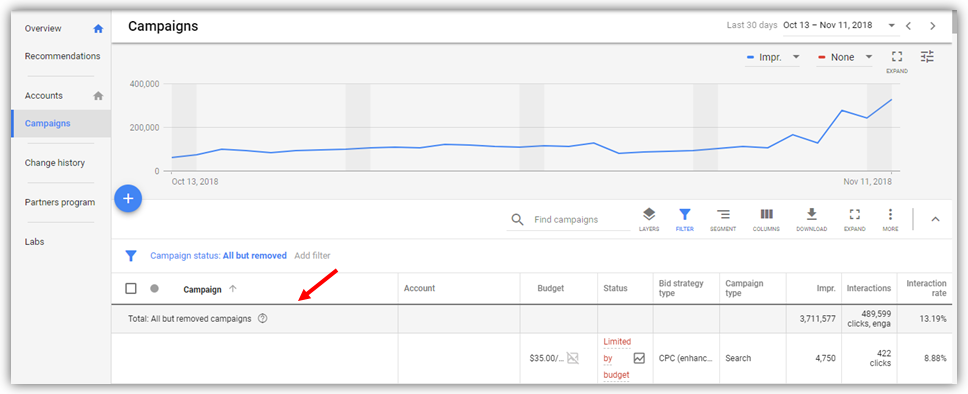Open the None metric dropdown

coord(845,57)
